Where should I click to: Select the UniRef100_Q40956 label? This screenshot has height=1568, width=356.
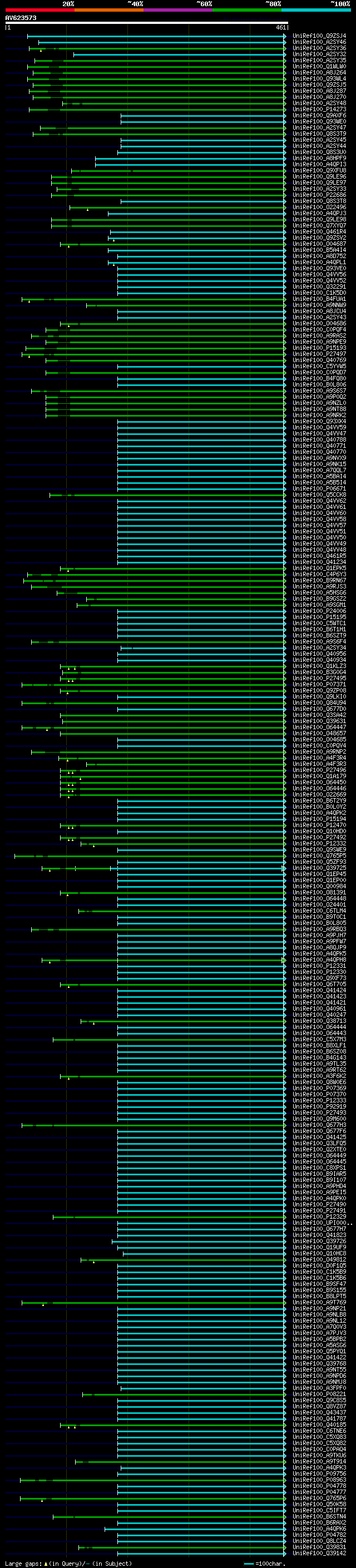tap(319, 654)
